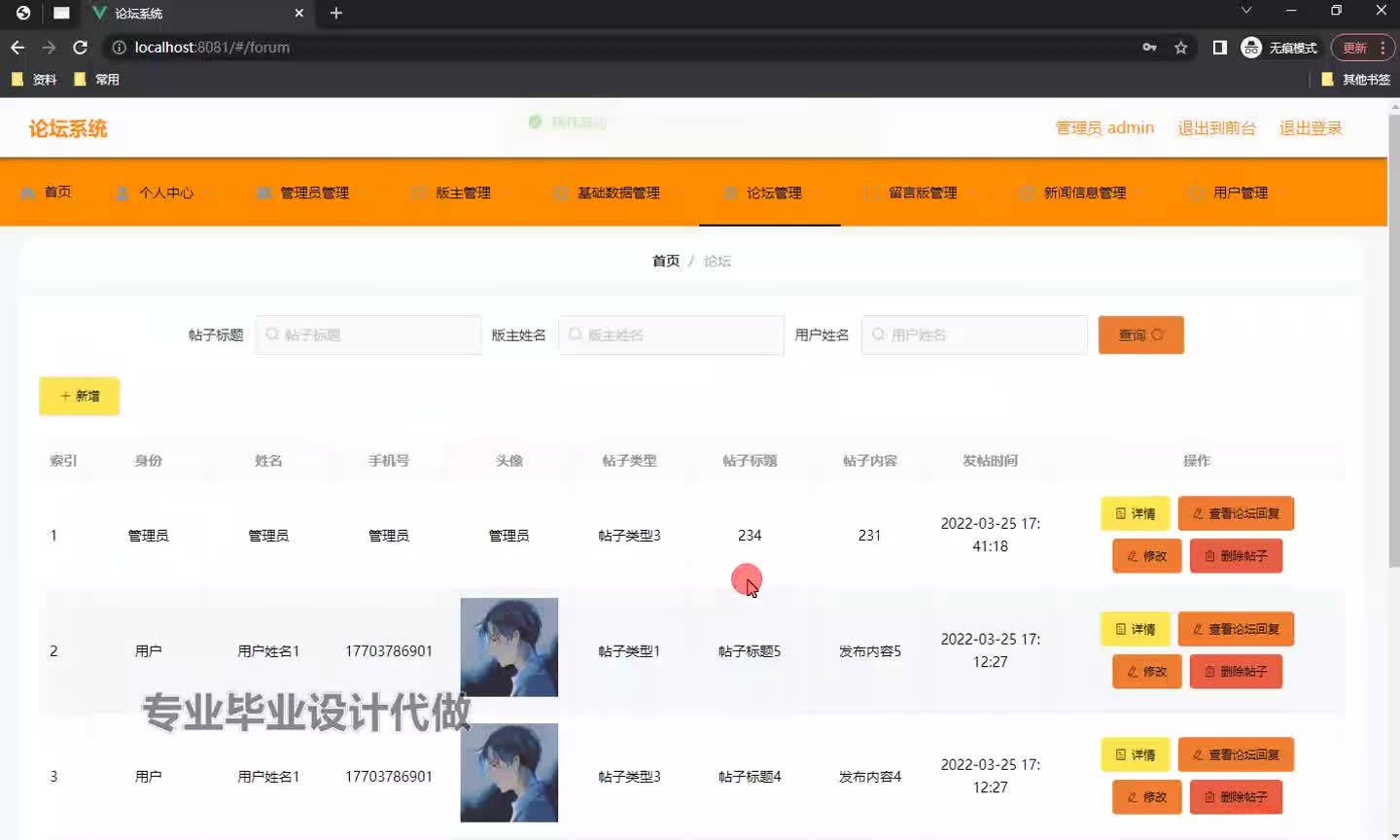Open a new browser tab with the plus icon
Viewport: 1400px width, 840px height.
[335, 14]
